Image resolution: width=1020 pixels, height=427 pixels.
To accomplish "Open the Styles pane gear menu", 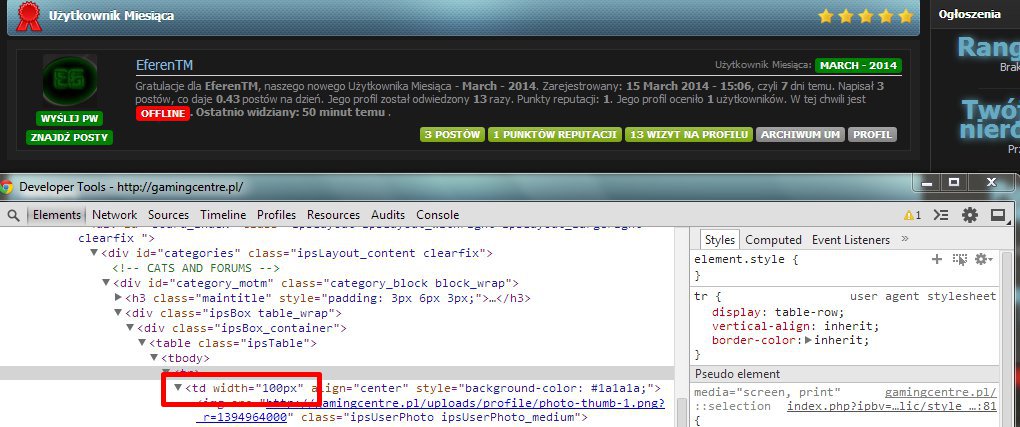I will (x=982, y=259).
